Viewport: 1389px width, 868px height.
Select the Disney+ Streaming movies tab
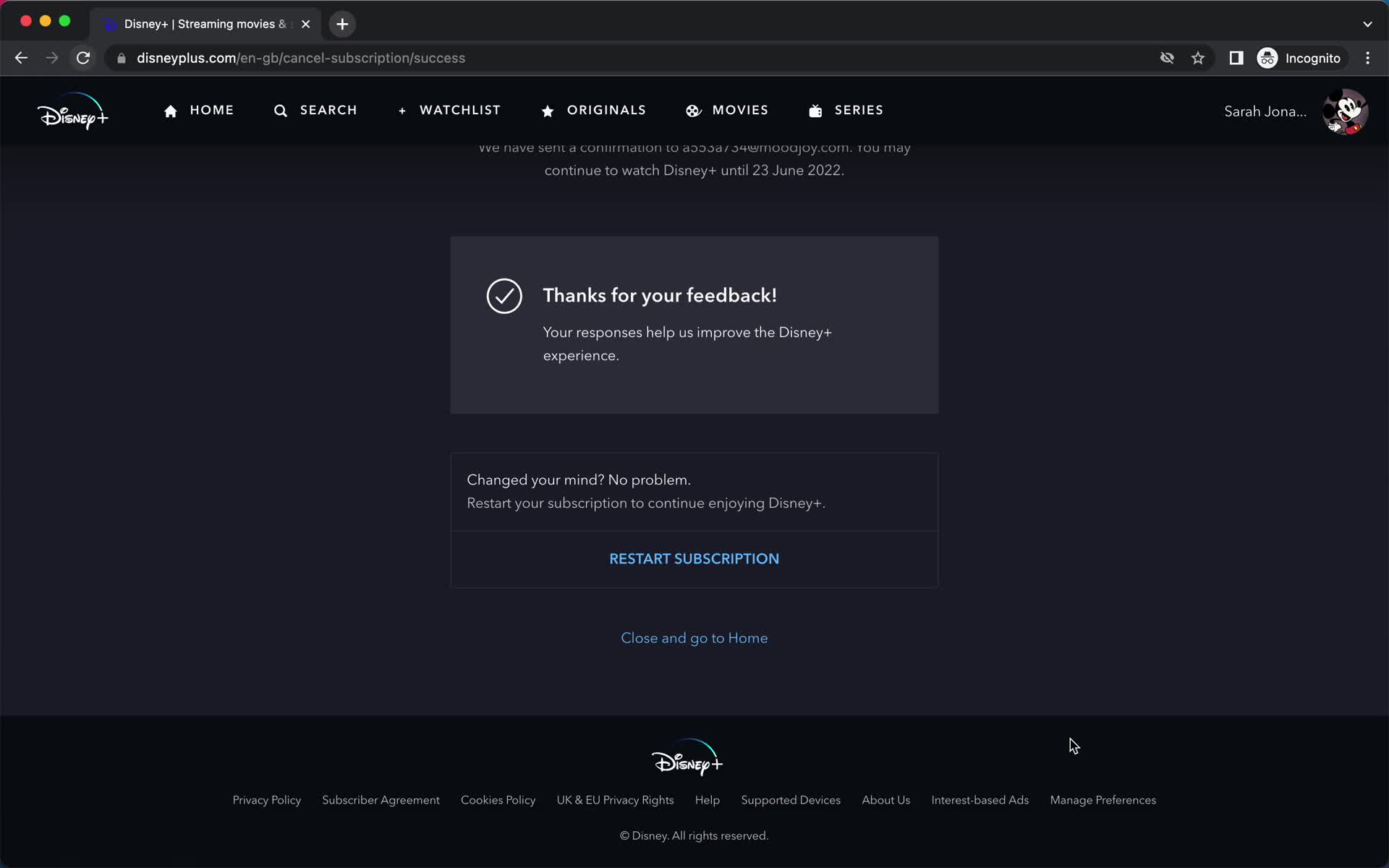coord(206,24)
